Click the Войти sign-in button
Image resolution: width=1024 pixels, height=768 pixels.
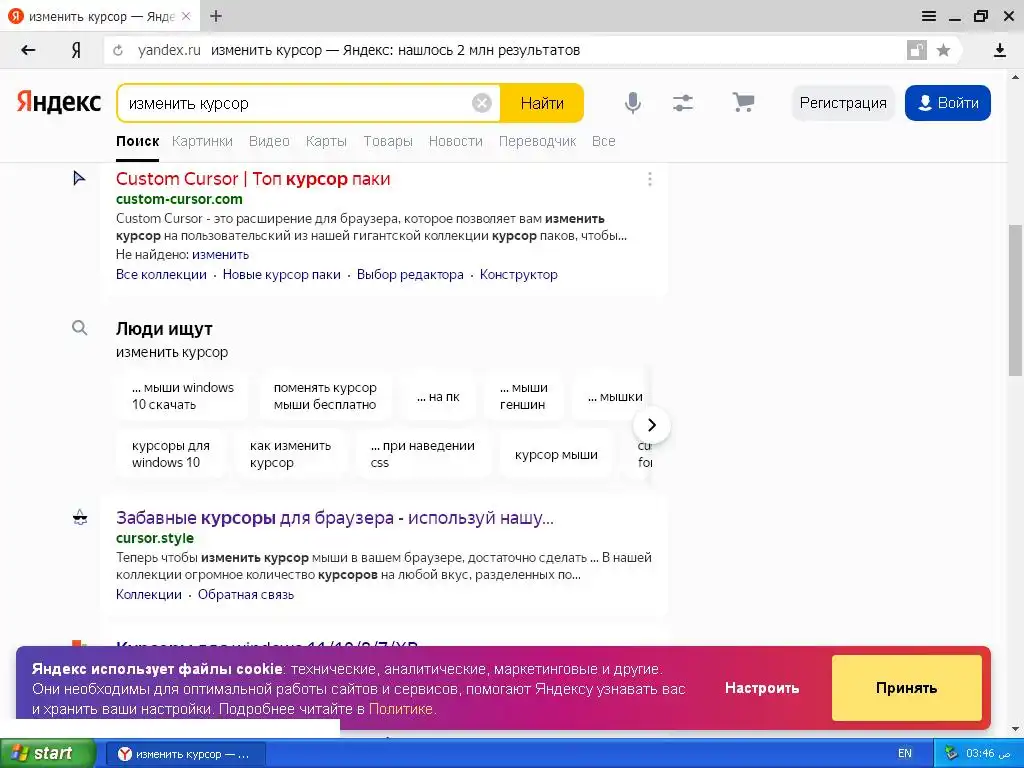948,103
